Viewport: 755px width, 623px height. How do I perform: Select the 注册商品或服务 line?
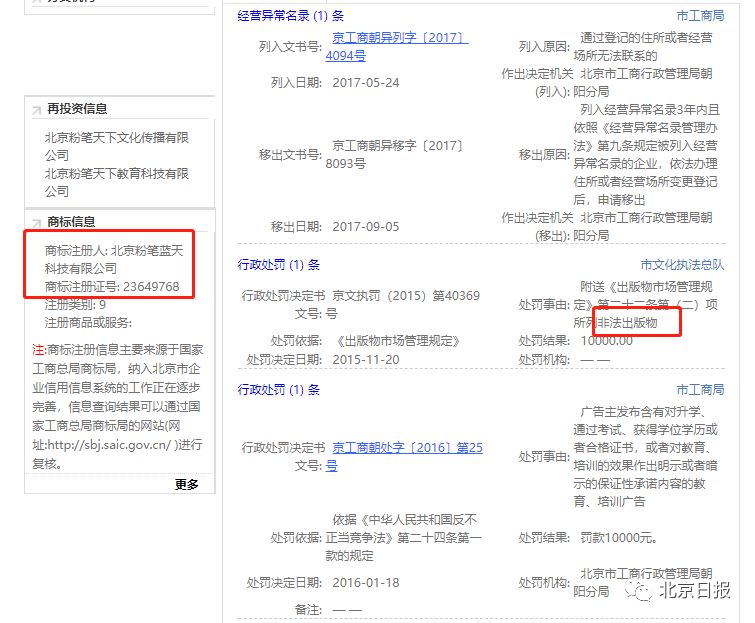click(x=88, y=323)
